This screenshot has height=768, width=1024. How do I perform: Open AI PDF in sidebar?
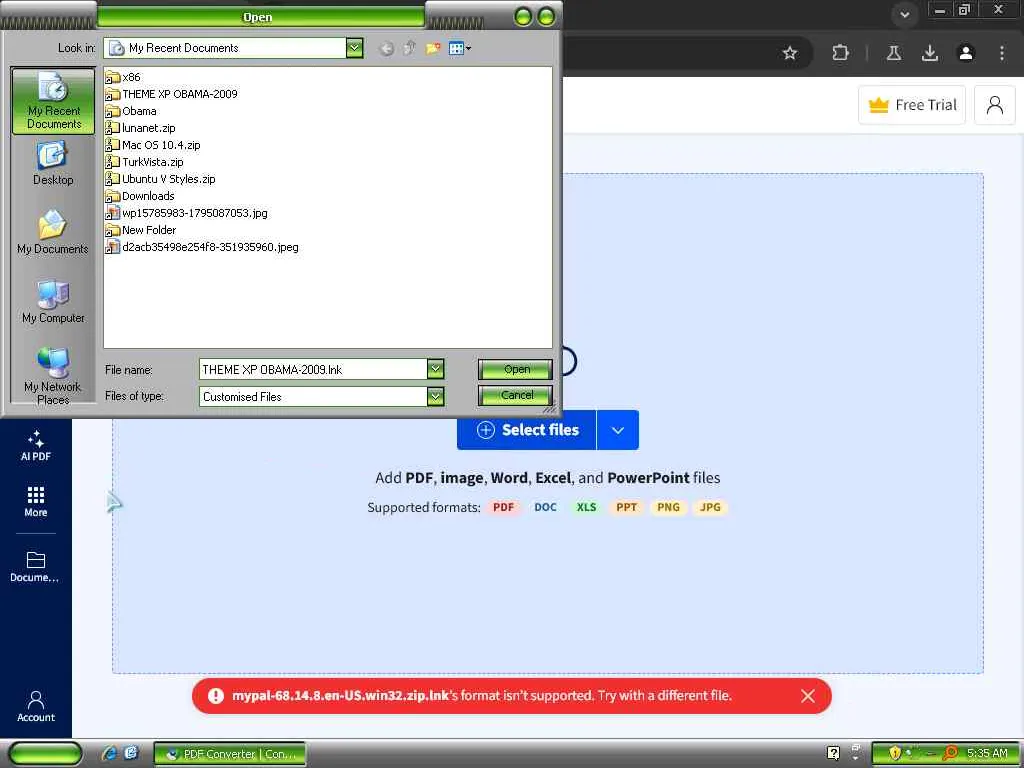(x=35, y=445)
